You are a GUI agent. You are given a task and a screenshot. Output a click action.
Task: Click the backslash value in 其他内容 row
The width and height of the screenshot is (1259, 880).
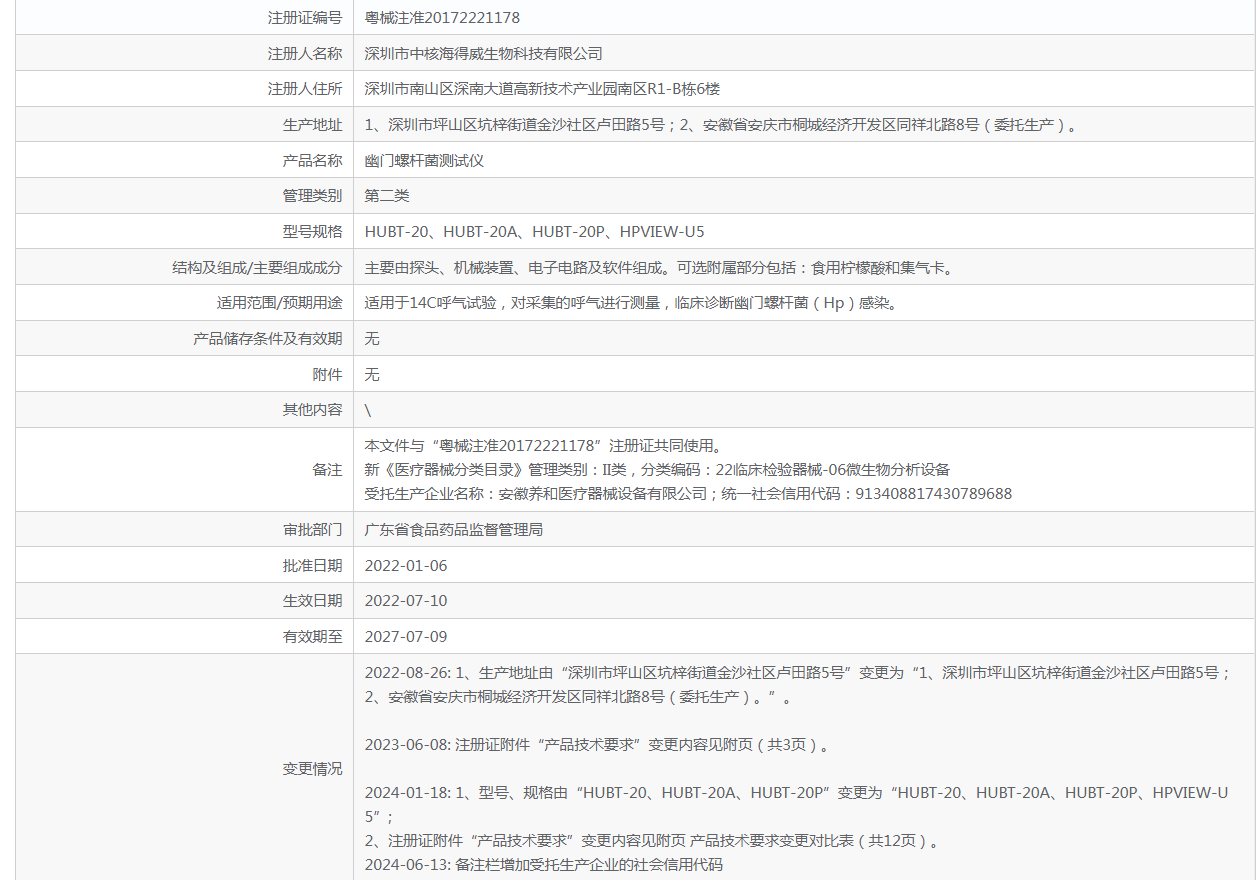(x=368, y=410)
